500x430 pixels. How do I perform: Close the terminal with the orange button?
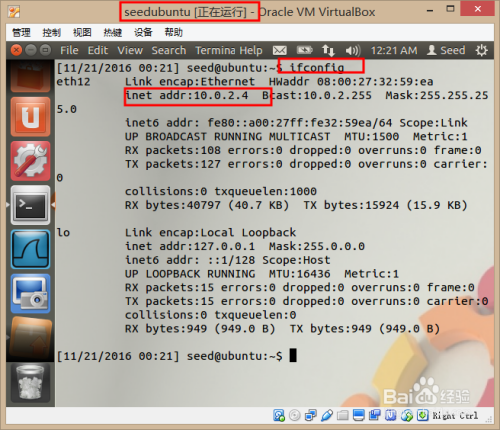click(16, 50)
